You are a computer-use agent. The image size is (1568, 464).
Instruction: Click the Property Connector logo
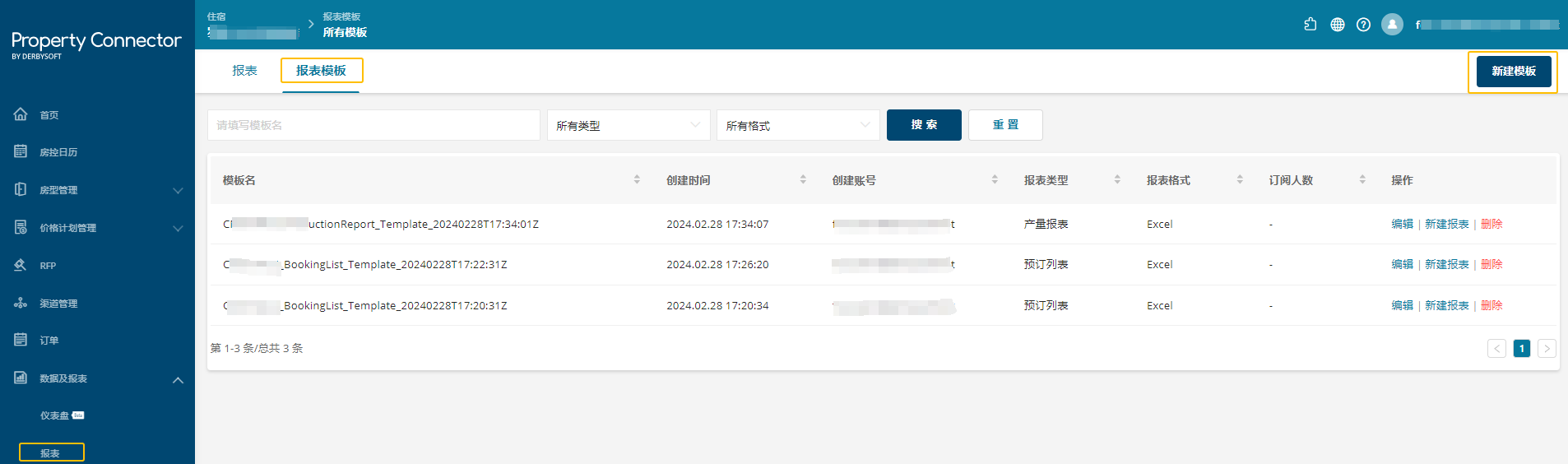(x=96, y=44)
